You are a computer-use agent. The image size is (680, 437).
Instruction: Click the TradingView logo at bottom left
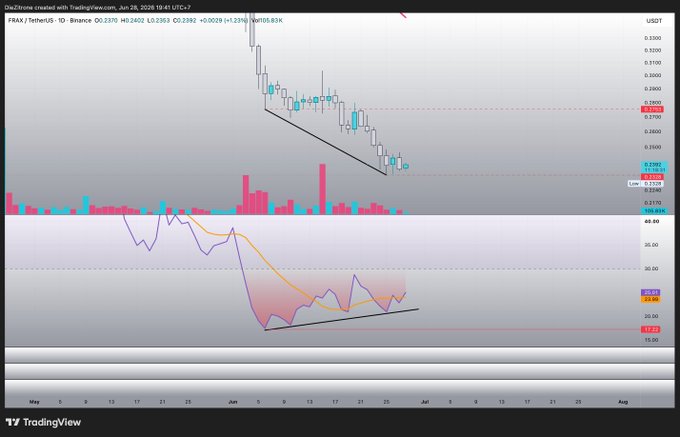tap(43, 422)
